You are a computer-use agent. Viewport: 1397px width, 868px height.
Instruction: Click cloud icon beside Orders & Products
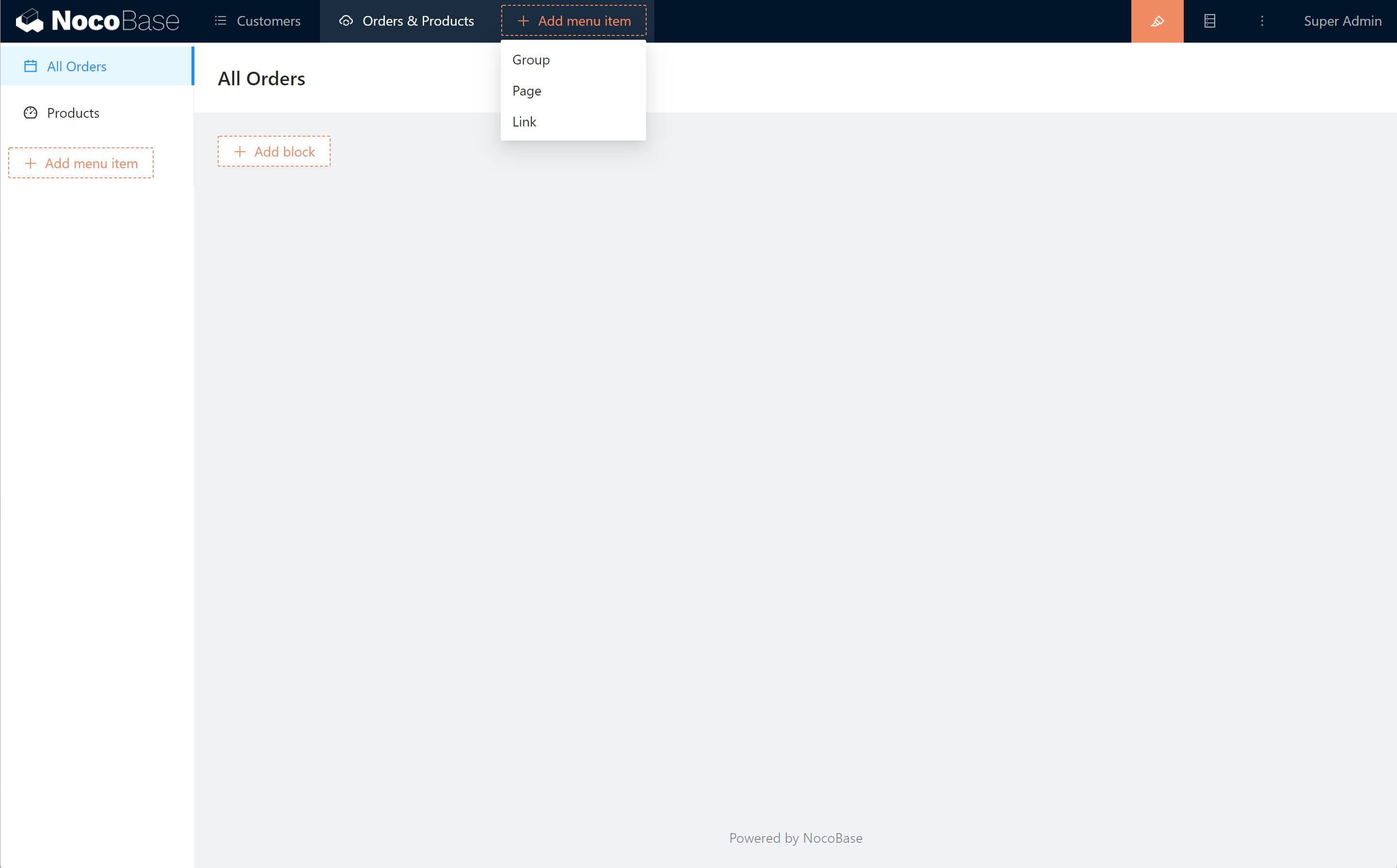coord(346,21)
